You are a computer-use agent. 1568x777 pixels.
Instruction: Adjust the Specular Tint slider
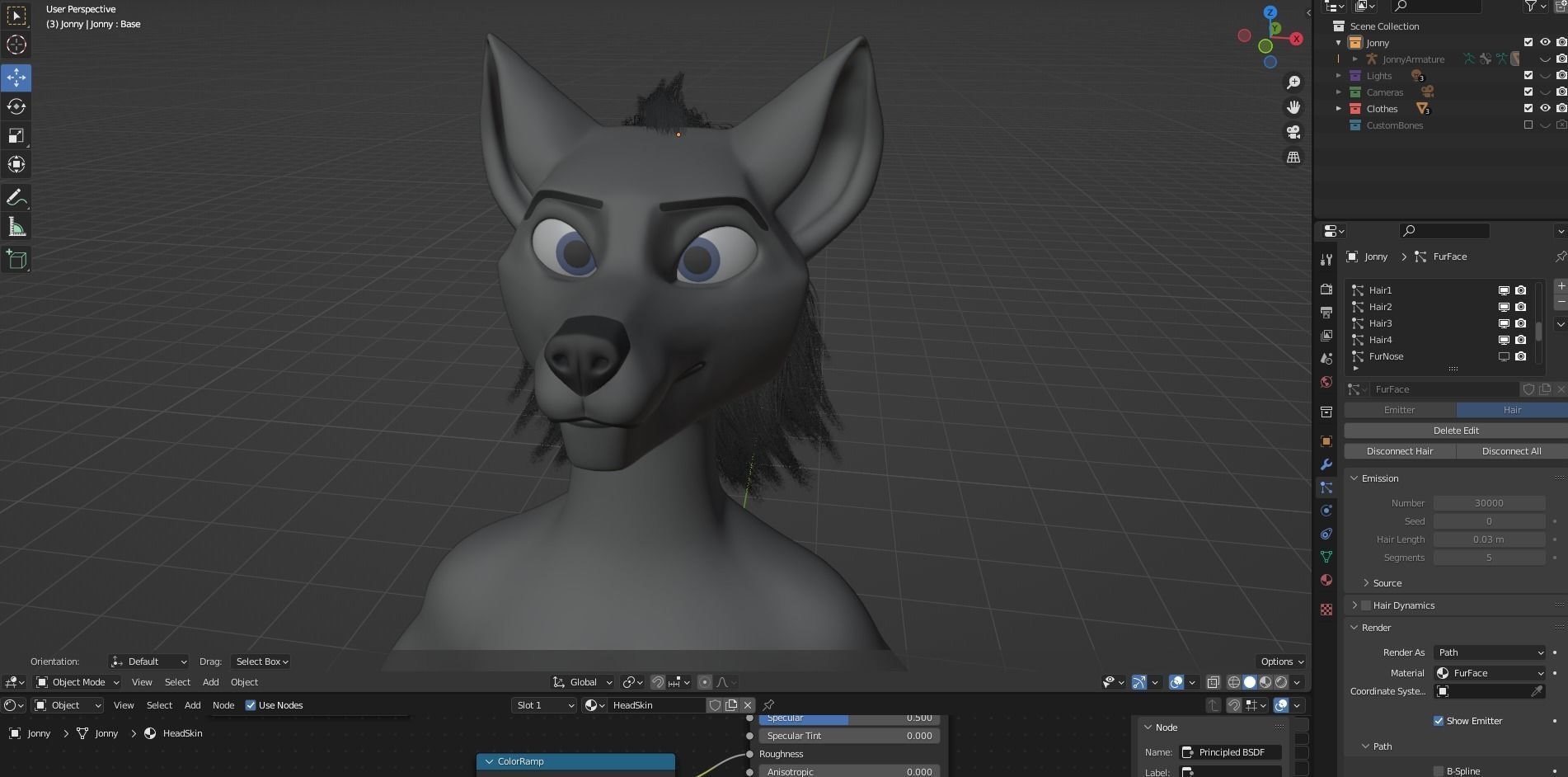(849, 736)
